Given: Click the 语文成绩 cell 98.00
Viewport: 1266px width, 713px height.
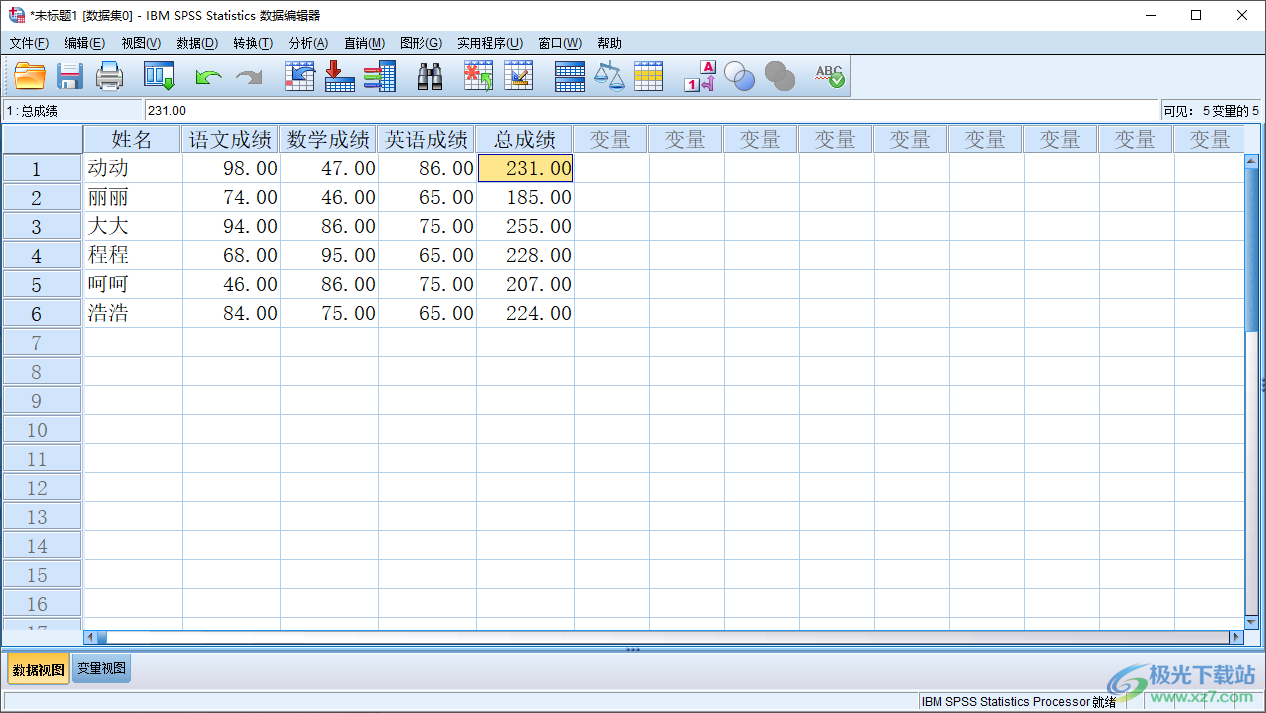Looking at the screenshot, I should 231,168.
